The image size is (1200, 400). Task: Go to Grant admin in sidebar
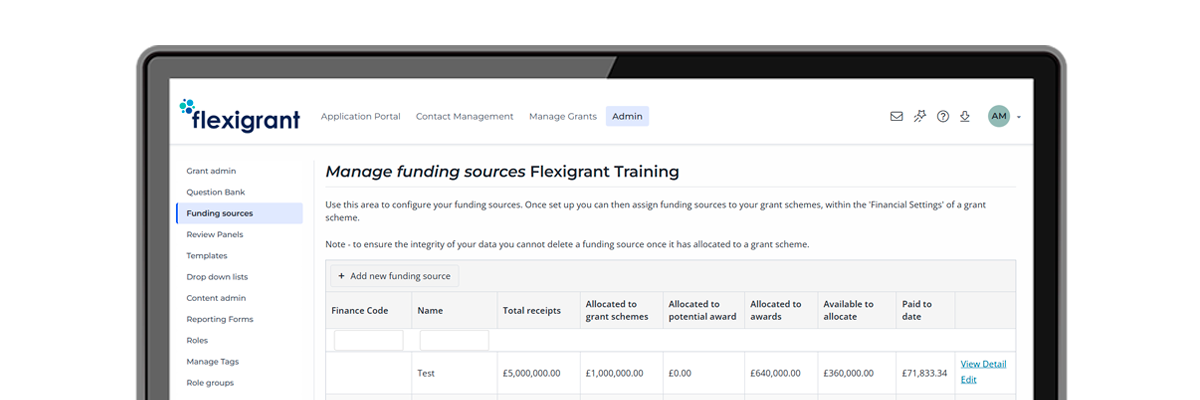pyautogui.click(x=211, y=171)
